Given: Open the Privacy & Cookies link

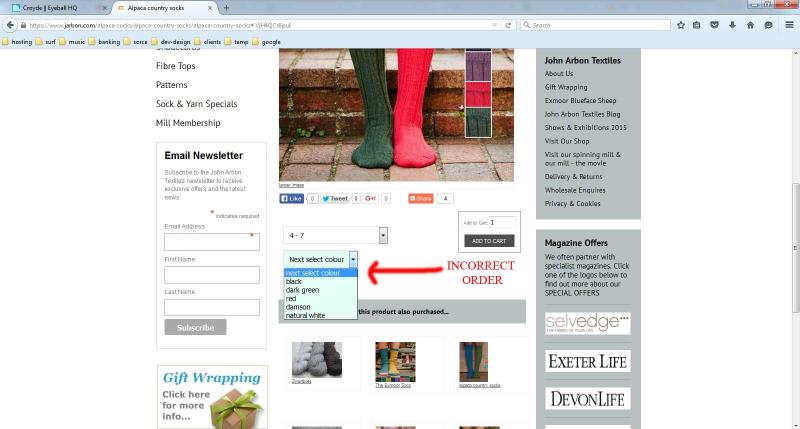Looking at the screenshot, I should coord(572,204).
